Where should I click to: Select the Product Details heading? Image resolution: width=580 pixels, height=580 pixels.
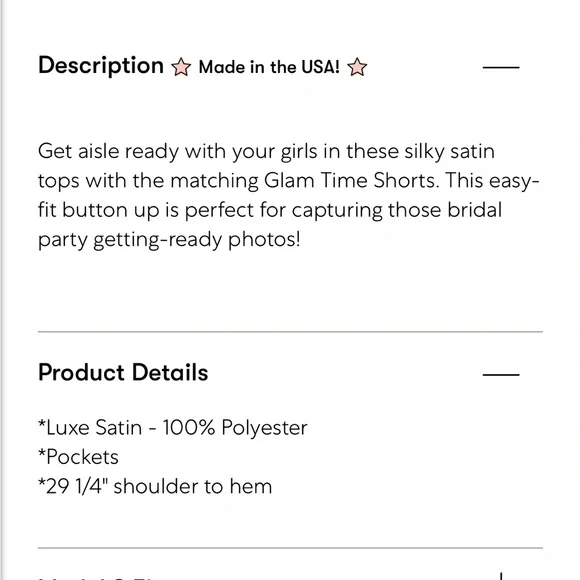tap(123, 372)
